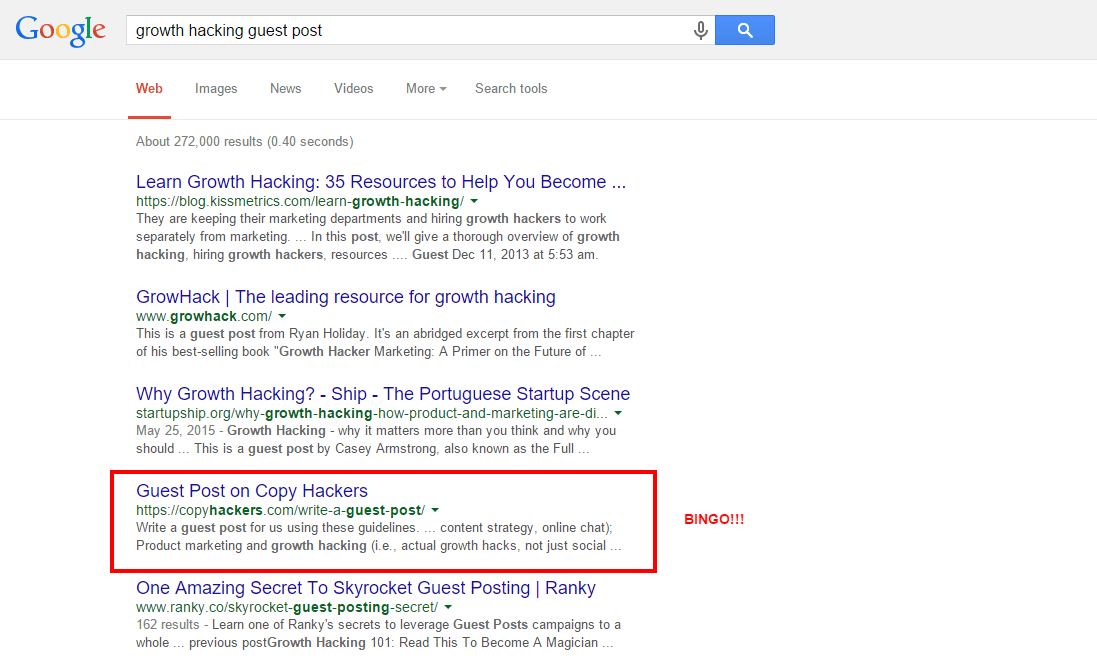Click the www.growhack.com URL text
This screenshot has height=664, width=1097.
click(x=204, y=316)
